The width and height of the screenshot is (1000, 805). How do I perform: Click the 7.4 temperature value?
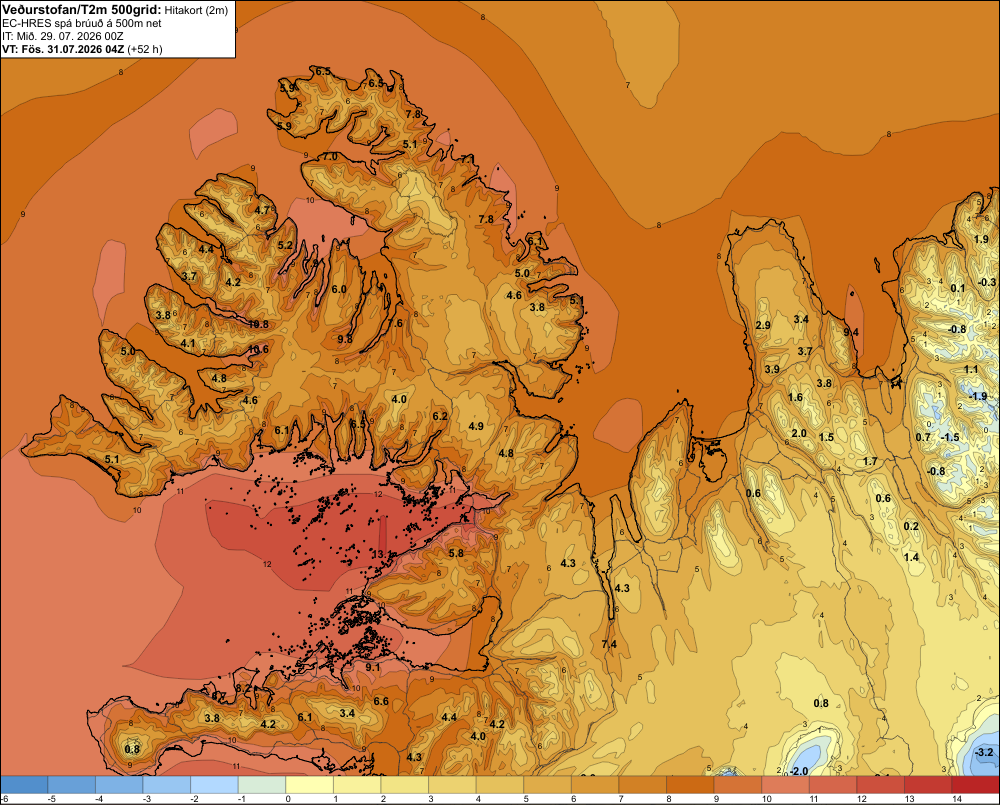(x=609, y=644)
